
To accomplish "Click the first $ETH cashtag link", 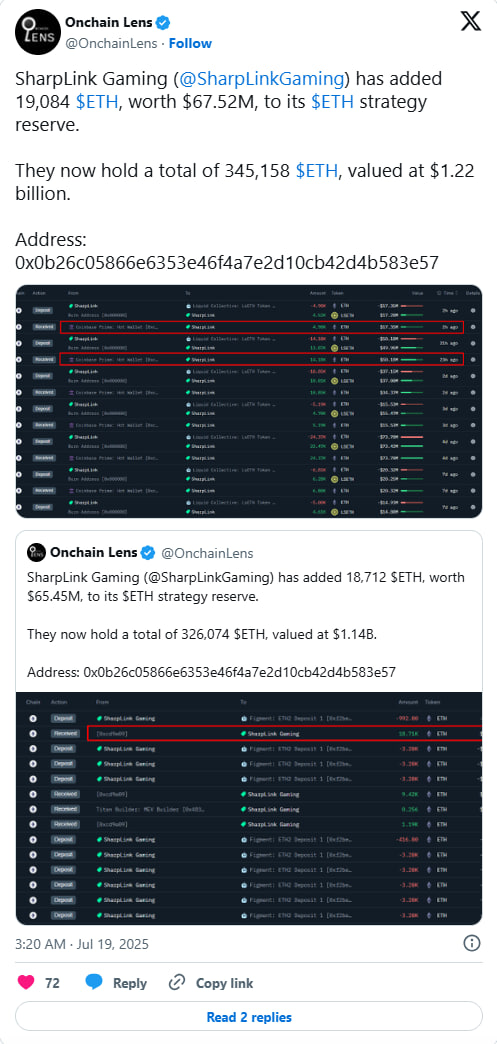I will point(97,103).
